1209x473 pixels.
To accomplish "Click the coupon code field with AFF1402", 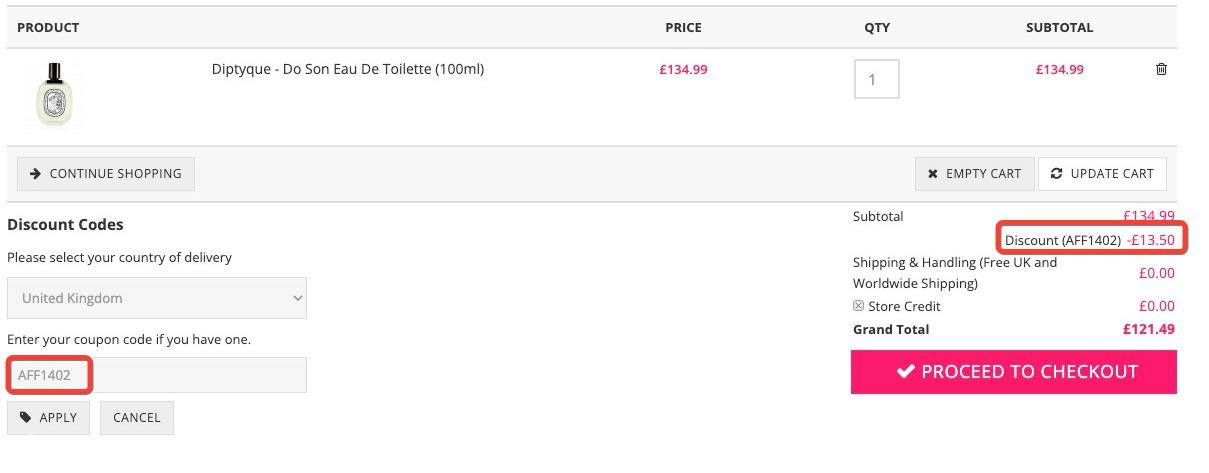I will 157,375.
